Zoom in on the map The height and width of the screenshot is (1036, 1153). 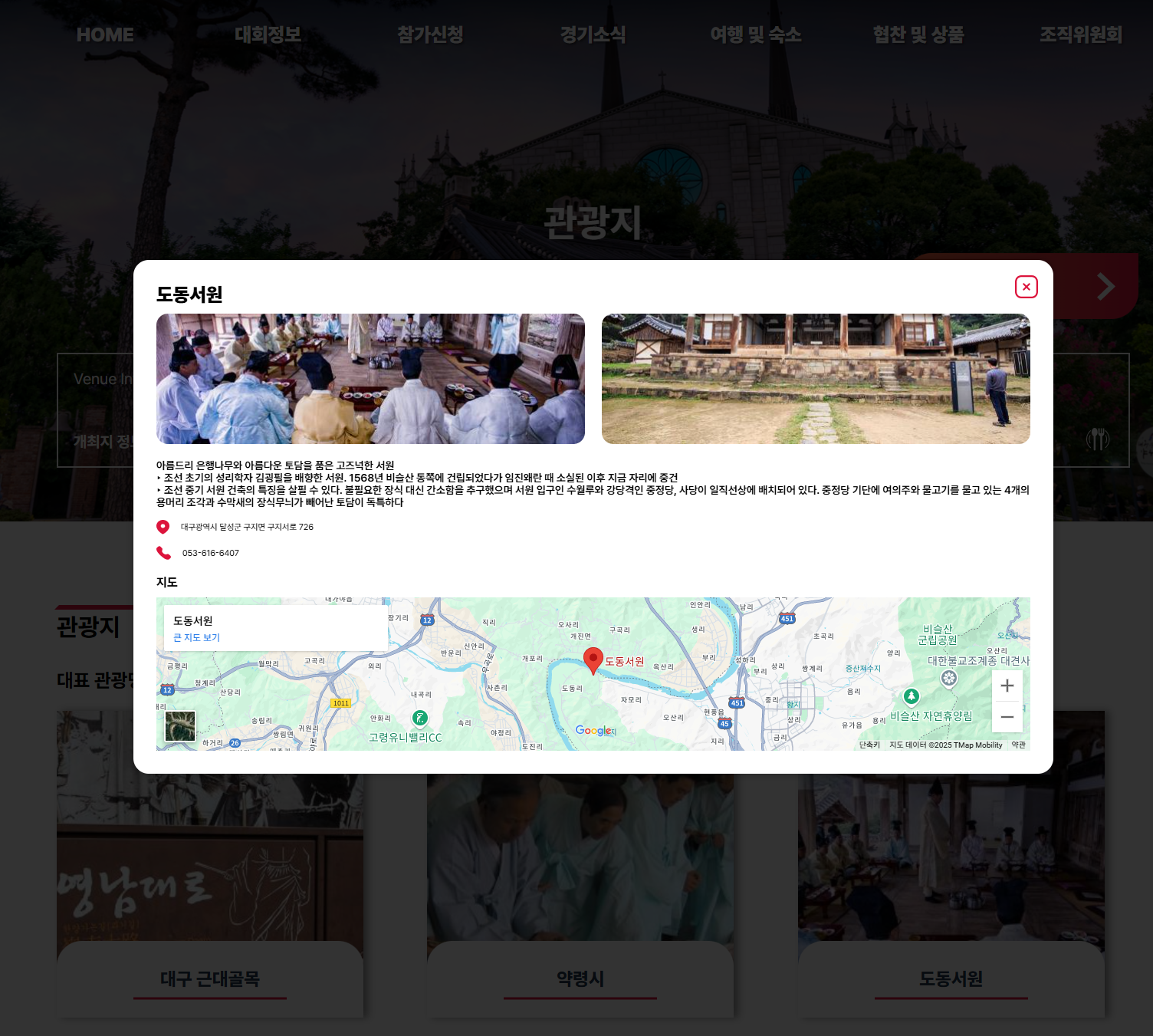click(1007, 686)
